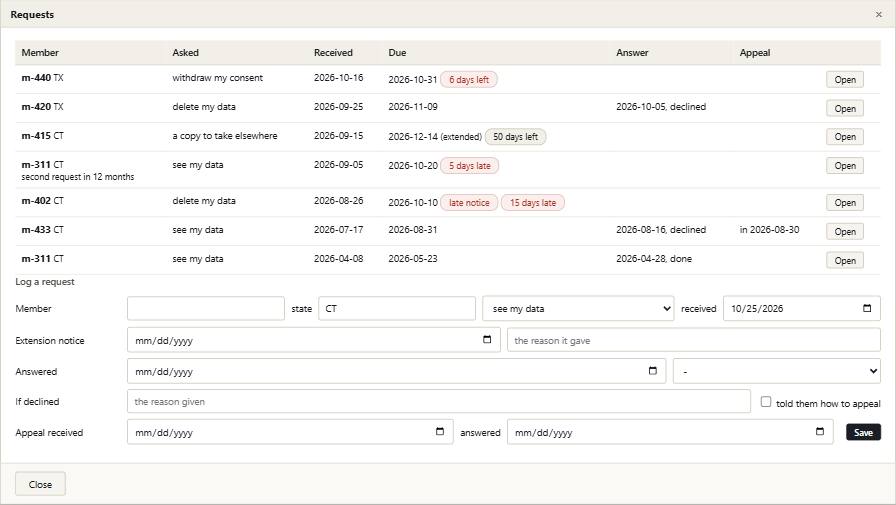Open the calendar picker for appeal answered date
This screenshot has width=896, height=505.
coord(819,431)
